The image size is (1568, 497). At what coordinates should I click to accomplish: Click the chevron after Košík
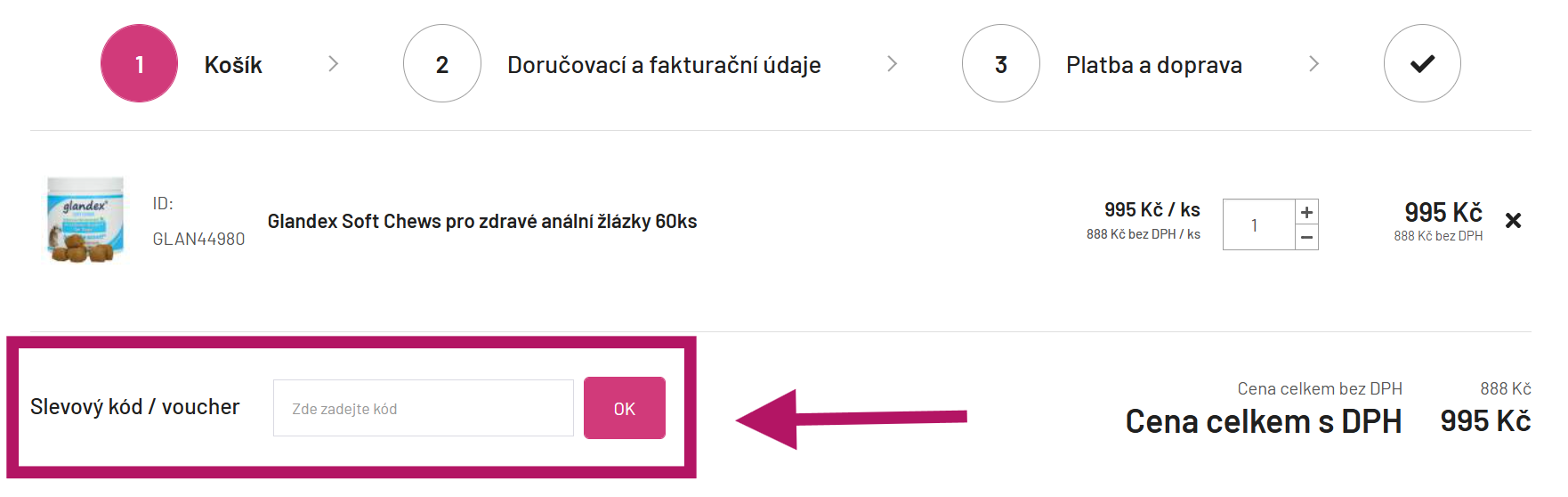click(x=333, y=63)
